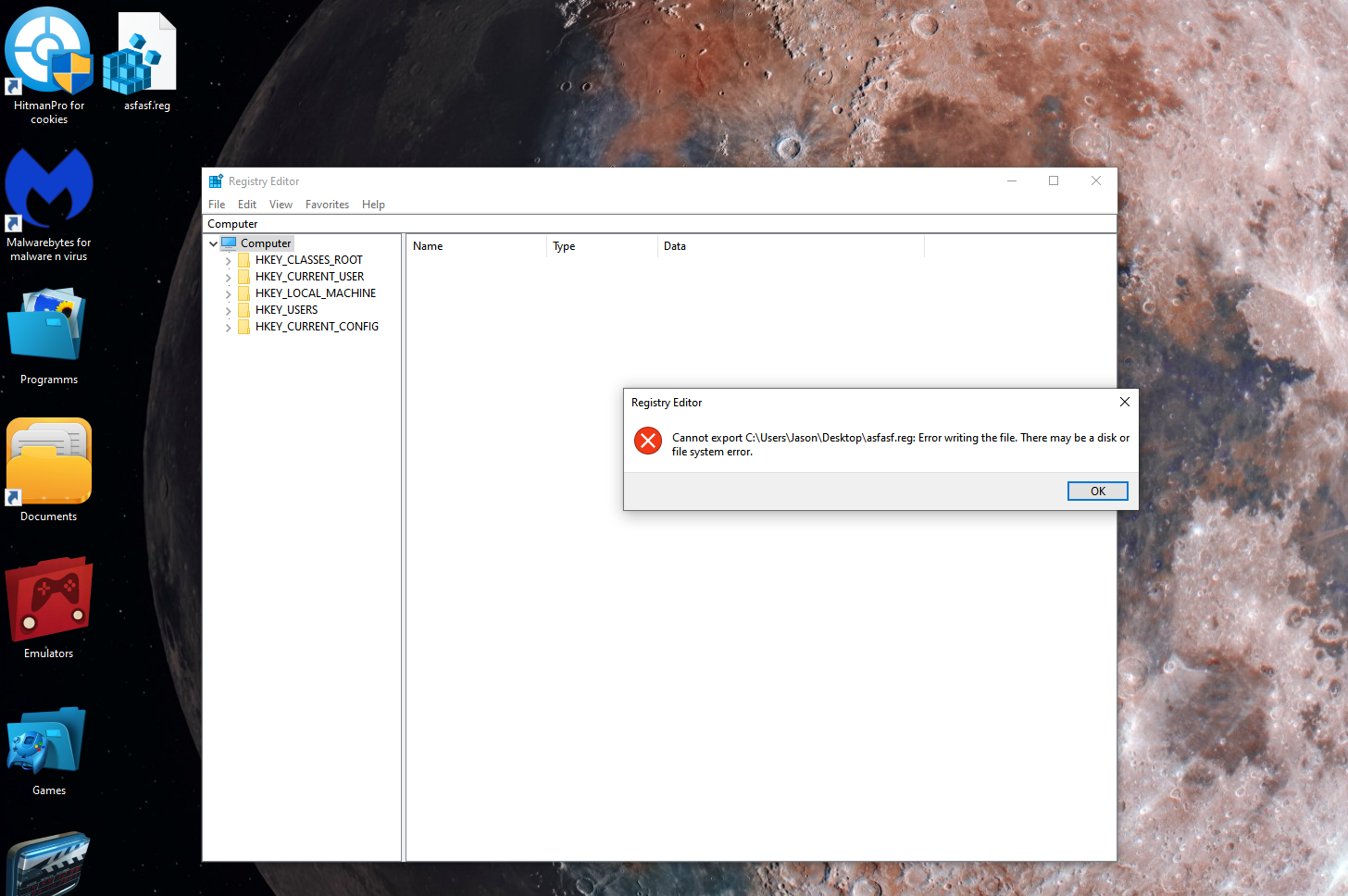Close the Registry Editor error dialog

point(1124,402)
